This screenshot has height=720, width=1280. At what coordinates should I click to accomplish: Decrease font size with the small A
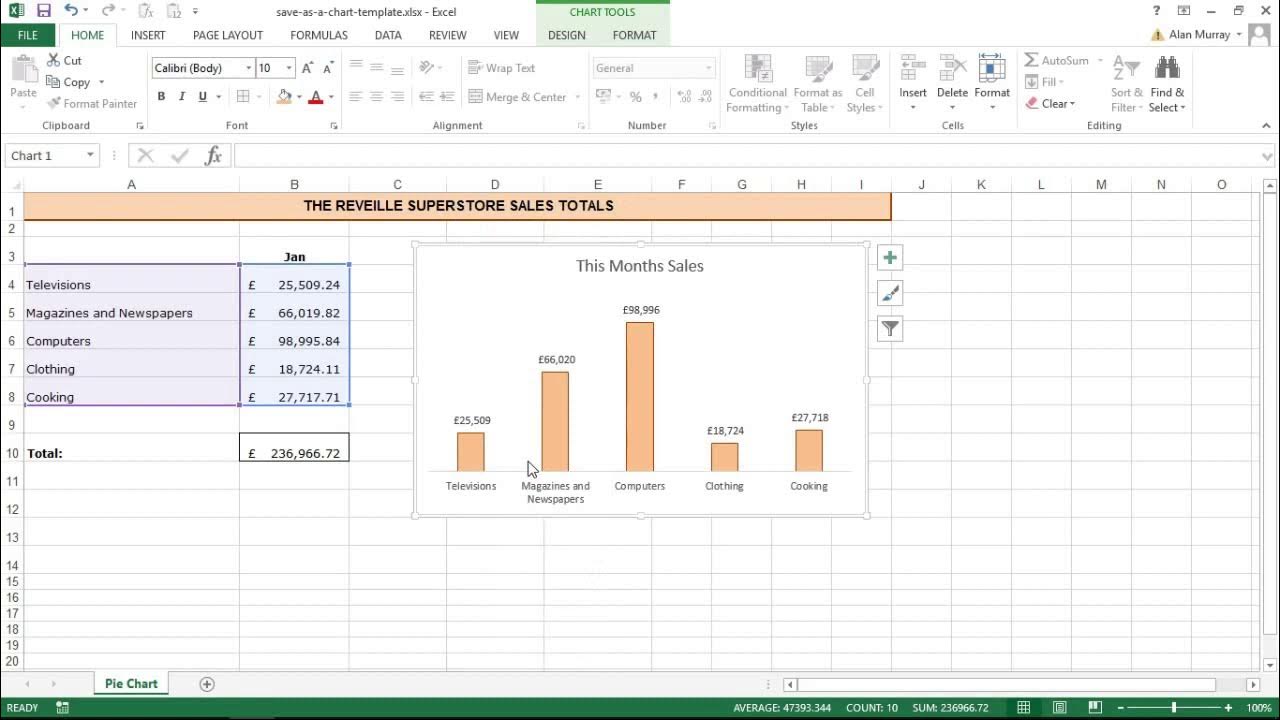click(x=328, y=68)
